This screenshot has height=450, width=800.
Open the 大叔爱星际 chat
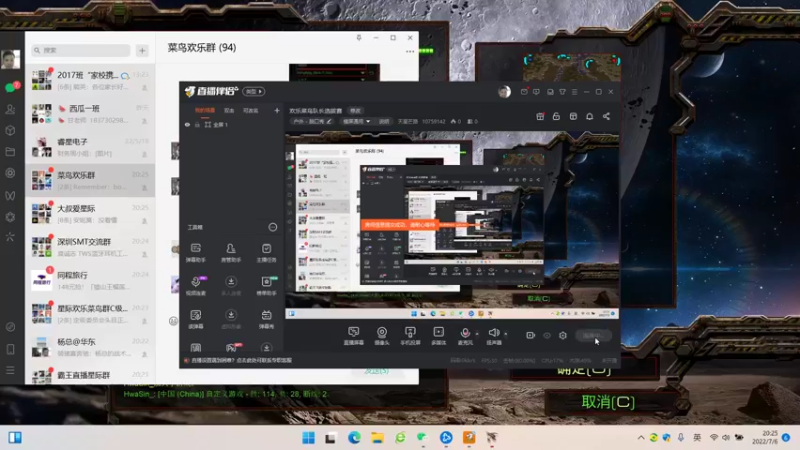90,214
